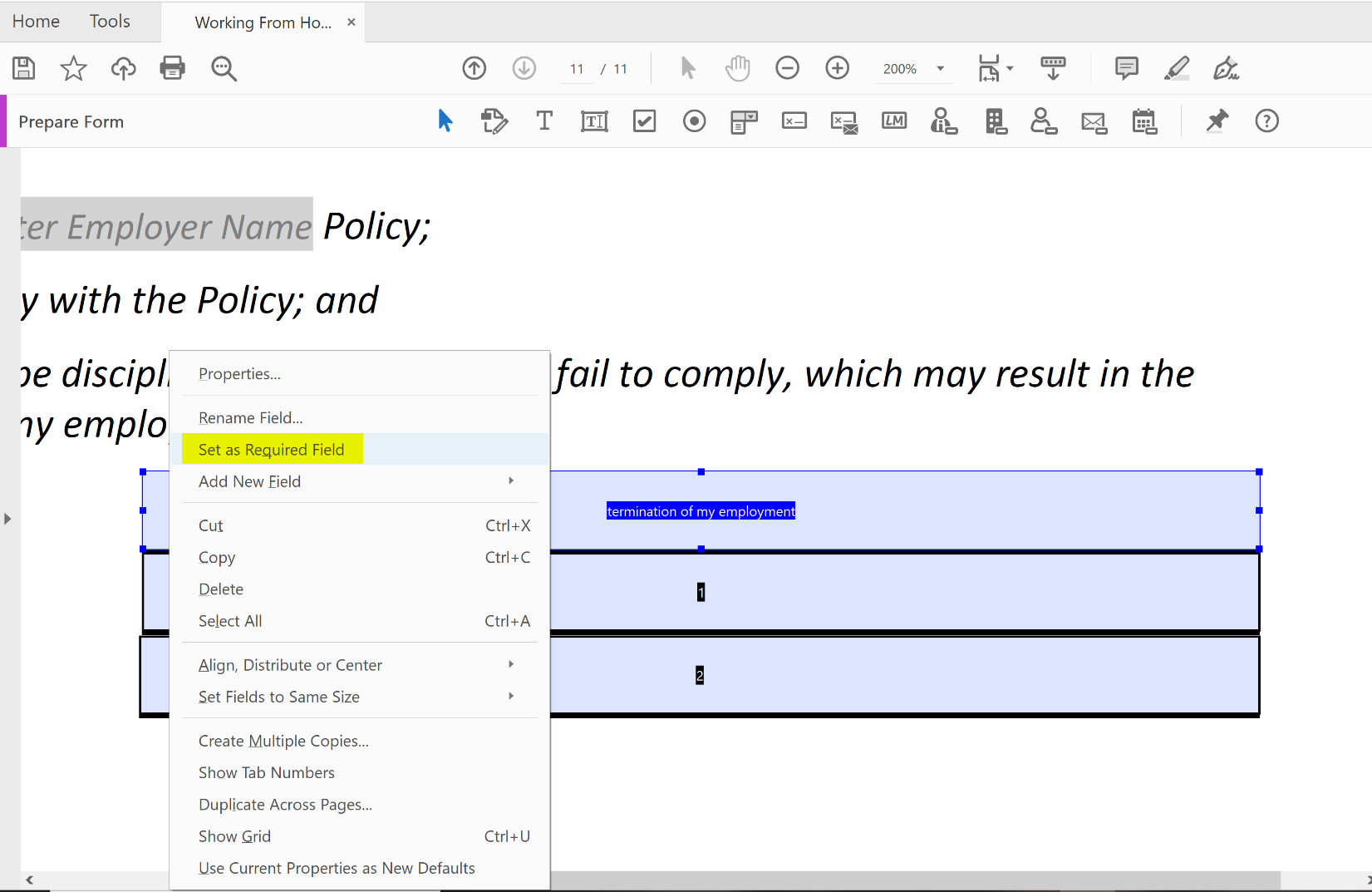Open the zoom level 200% dropdown
The image size is (1372, 892).
941,69
